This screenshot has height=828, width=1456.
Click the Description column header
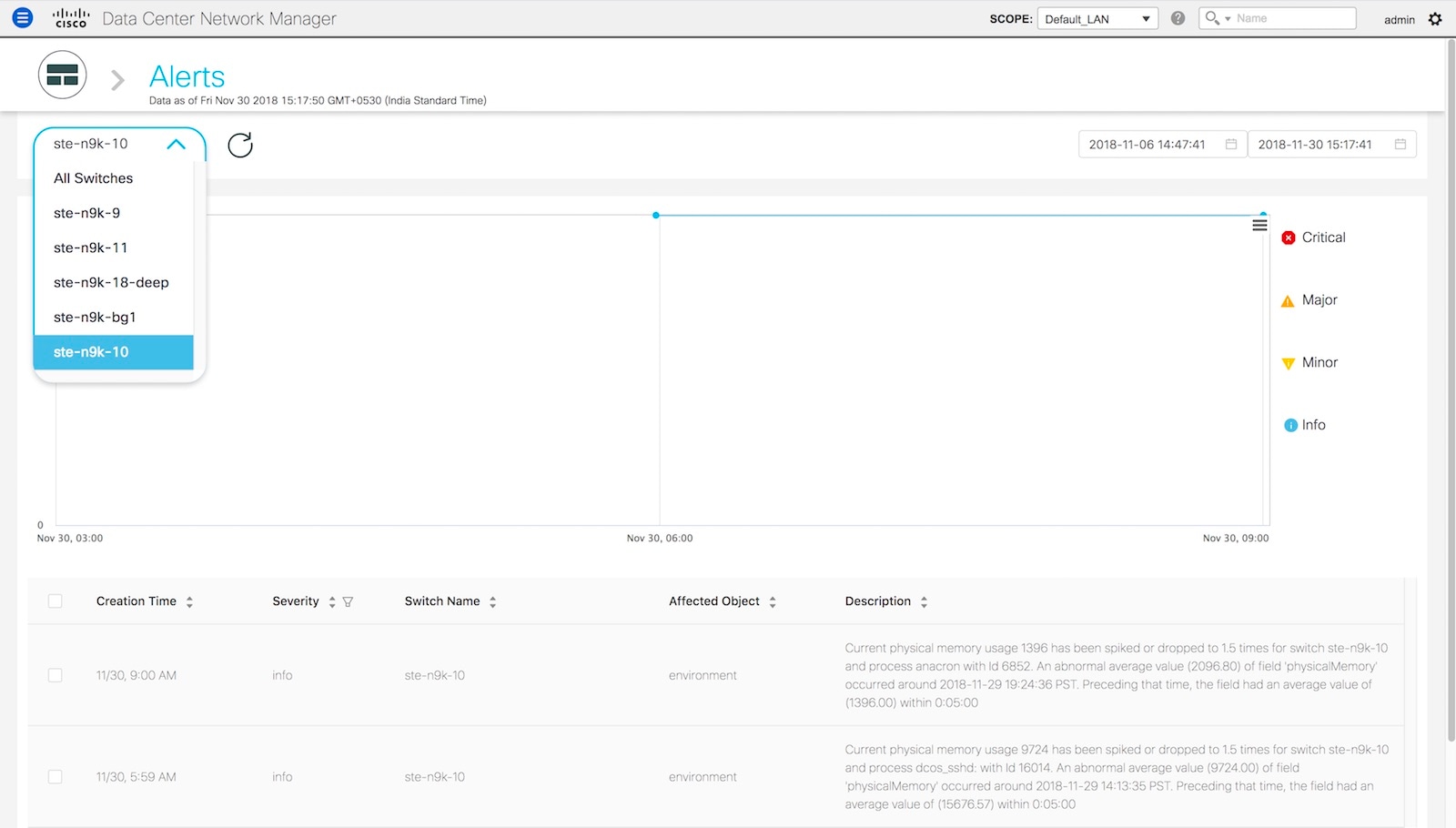[878, 601]
